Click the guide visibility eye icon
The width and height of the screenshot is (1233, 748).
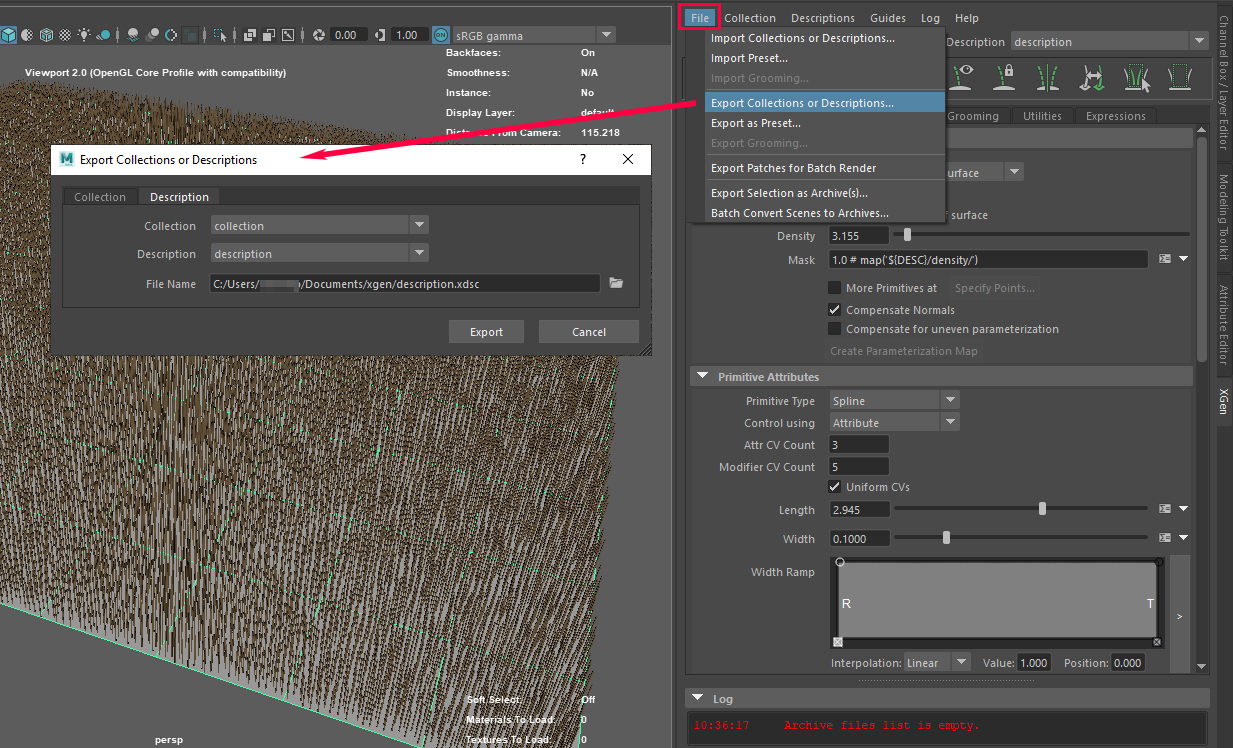click(963, 76)
